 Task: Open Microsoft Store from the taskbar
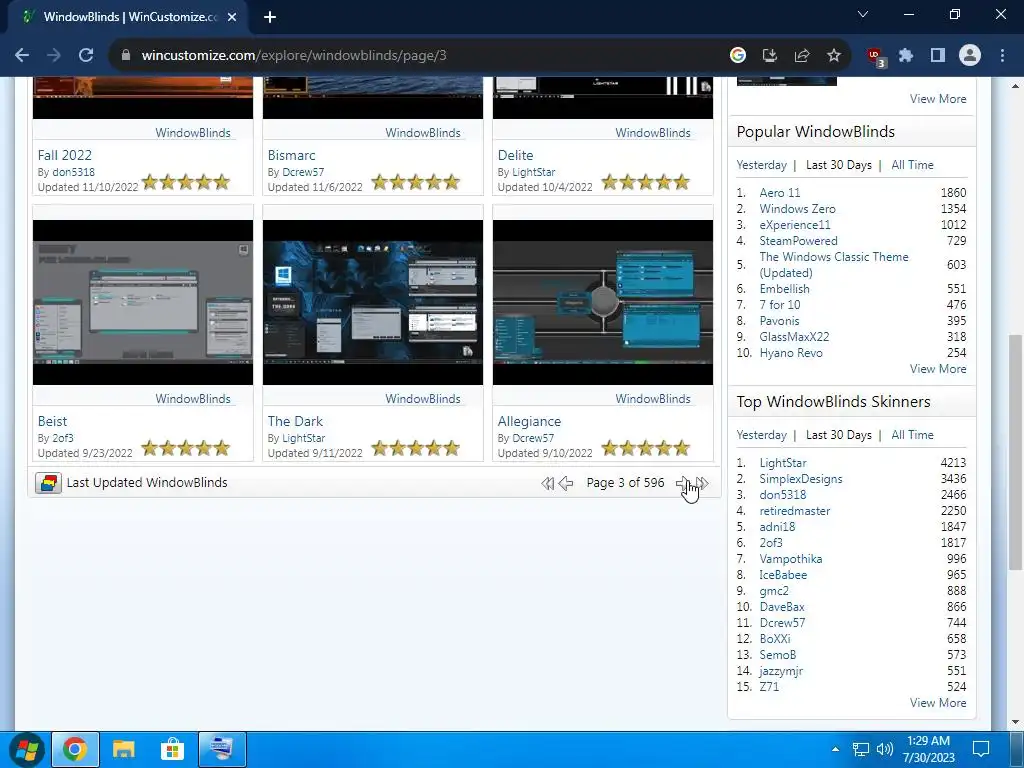pos(172,750)
